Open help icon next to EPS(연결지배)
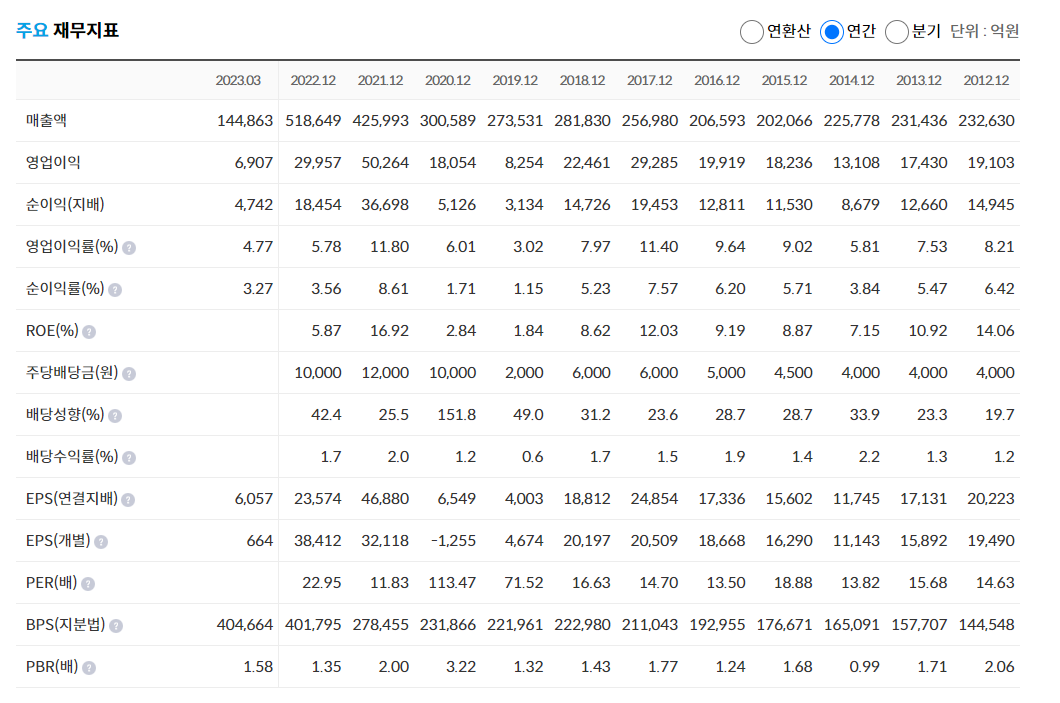 (128, 500)
